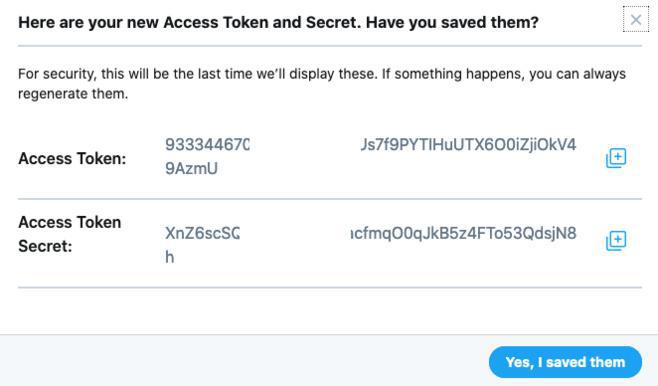The width and height of the screenshot is (658, 386).
Task: Click the empty space below the secret row
Action: (x=330, y=311)
